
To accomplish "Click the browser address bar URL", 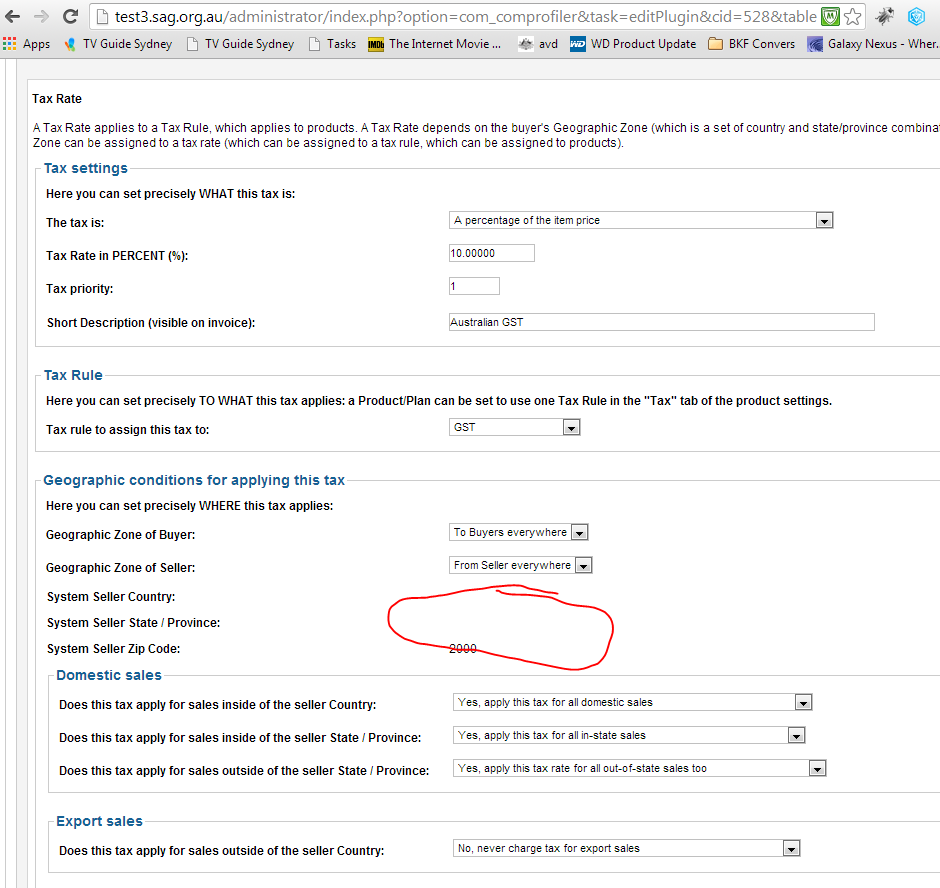I will click(x=465, y=17).
